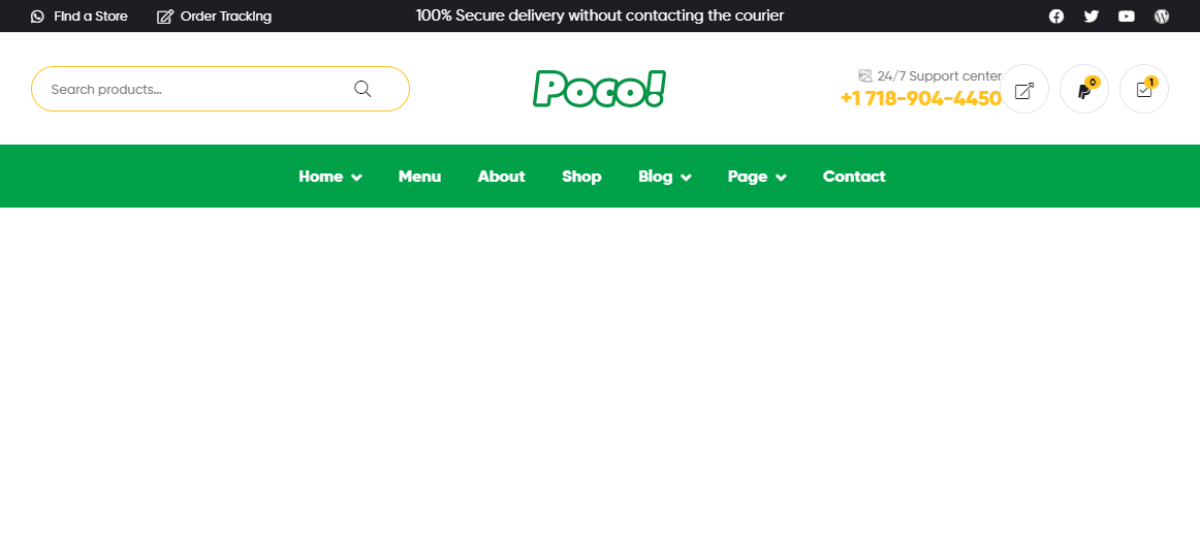1200x555 pixels.
Task: Click the magnifier search icon
Action: [362, 89]
